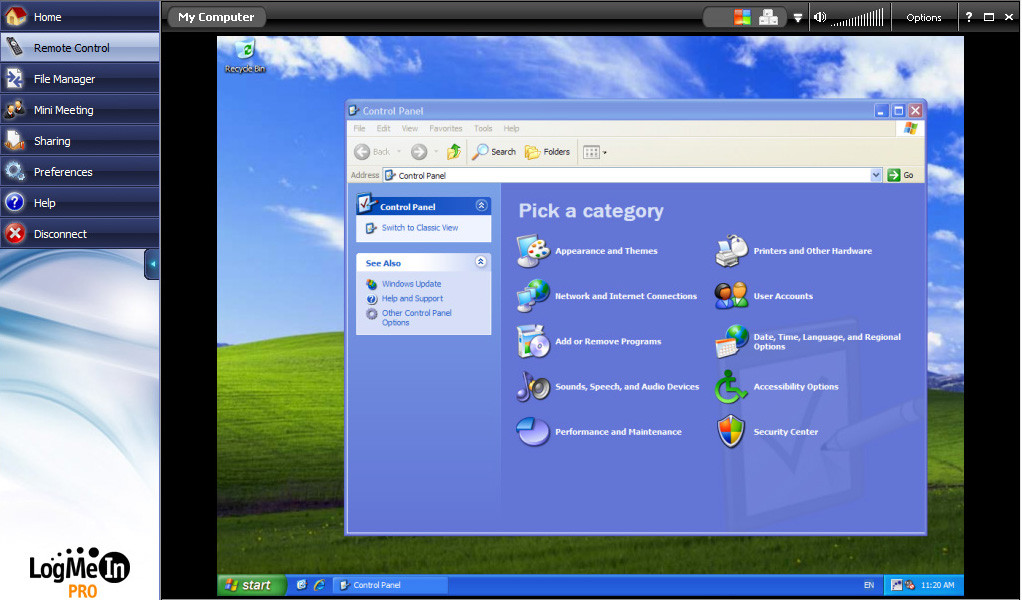
Task: Click the LogMeIn question mark help icon
Action: 969,17
